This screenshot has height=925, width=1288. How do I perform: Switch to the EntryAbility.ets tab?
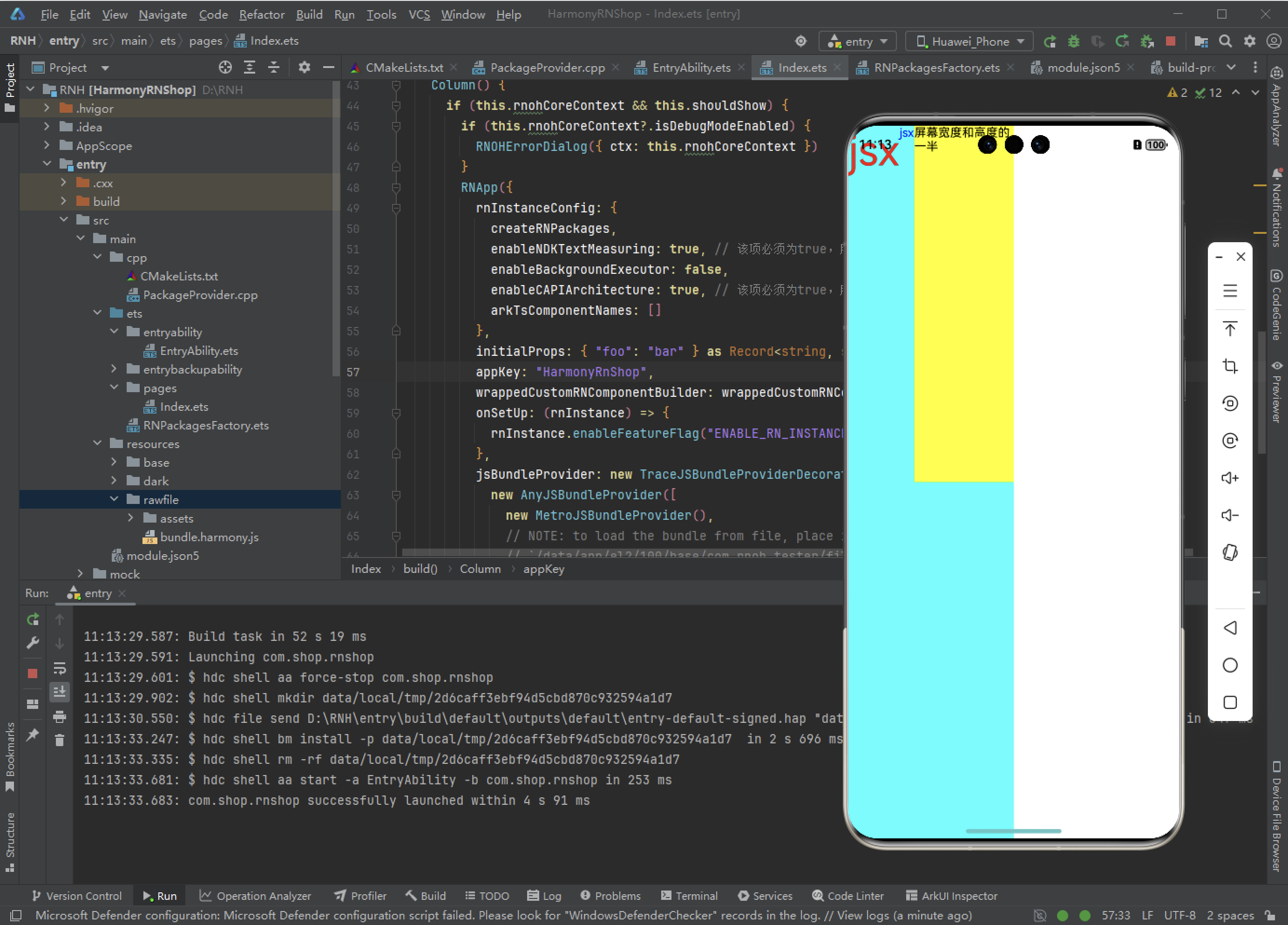(x=691, y=68)
